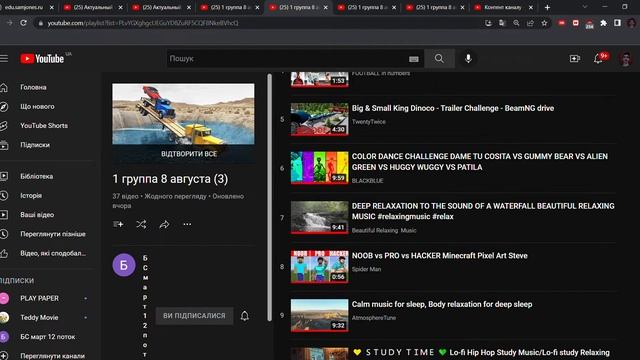Click the YouTube logo

(42, 58)
